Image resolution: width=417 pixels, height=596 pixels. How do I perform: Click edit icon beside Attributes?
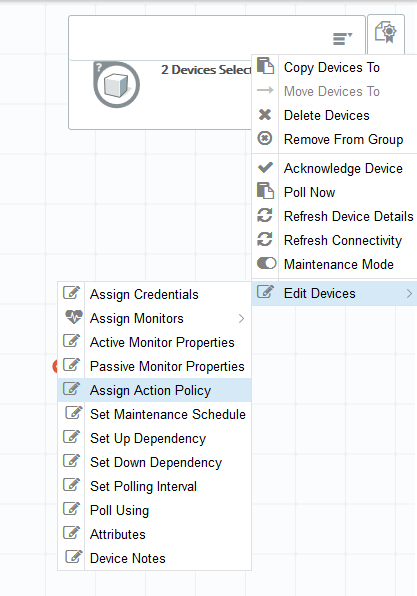[71, 532]
